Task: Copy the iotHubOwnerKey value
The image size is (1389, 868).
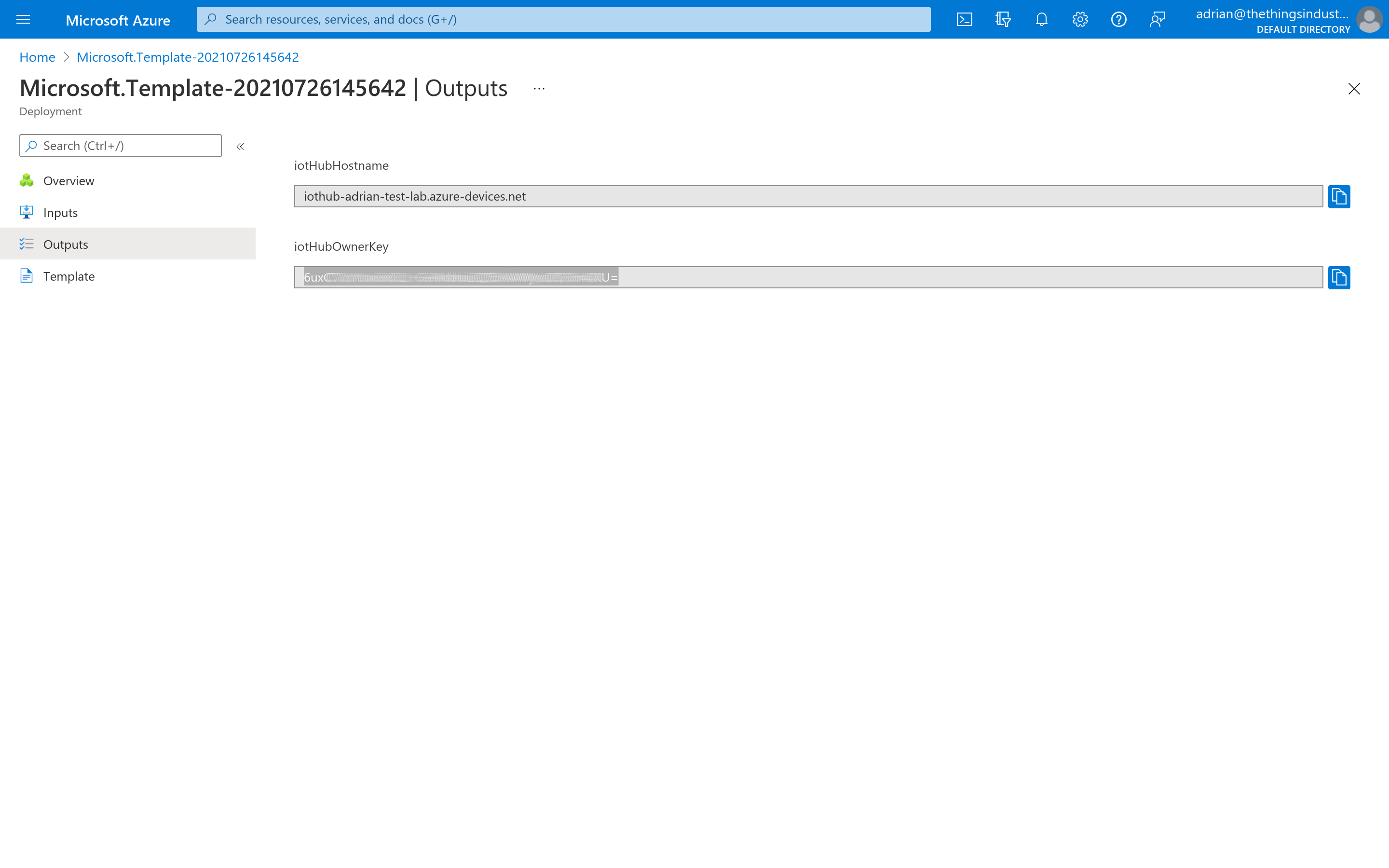Action: (x=1339, y=277)
